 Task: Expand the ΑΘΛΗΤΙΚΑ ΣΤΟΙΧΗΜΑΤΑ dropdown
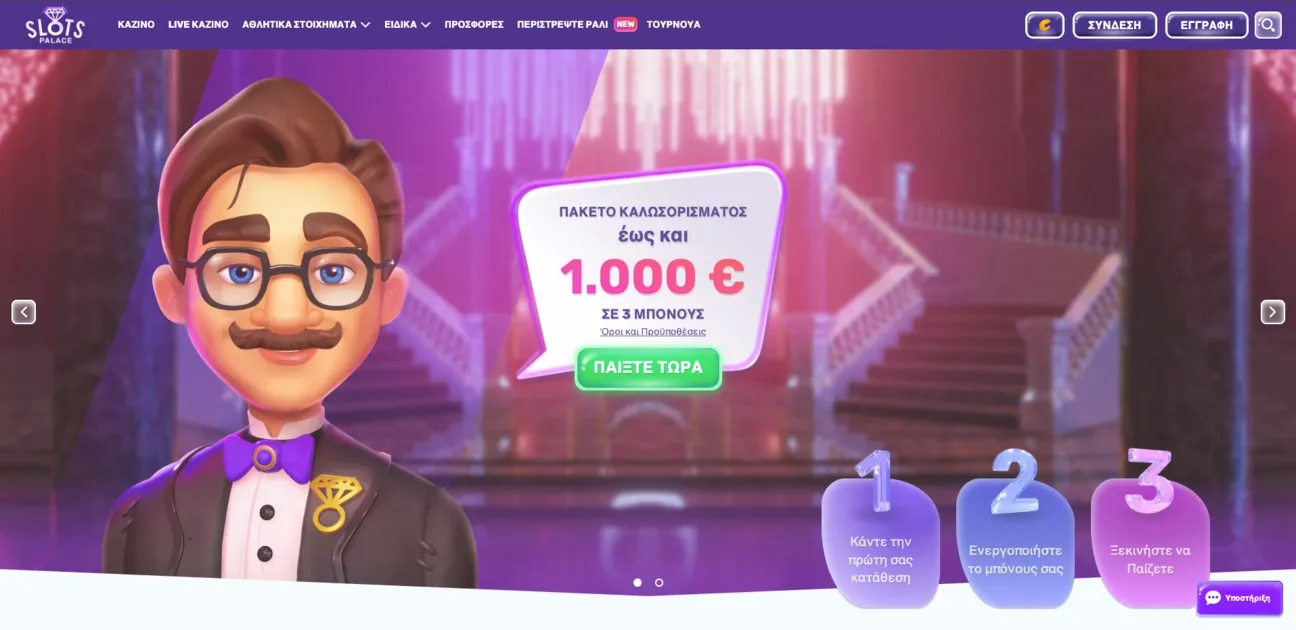click(x=306, y=24)
